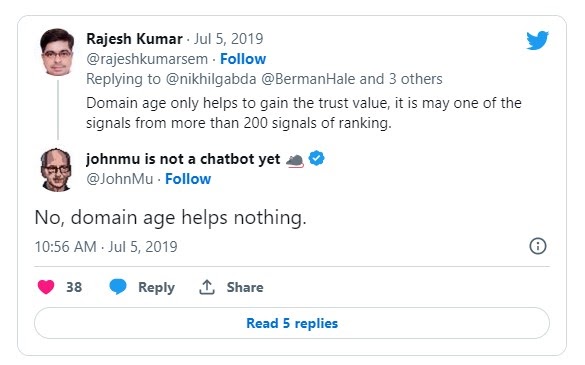This screenshot has width=585, height=365.
Task: Follow @JohnMu
Action: [188, 179]
